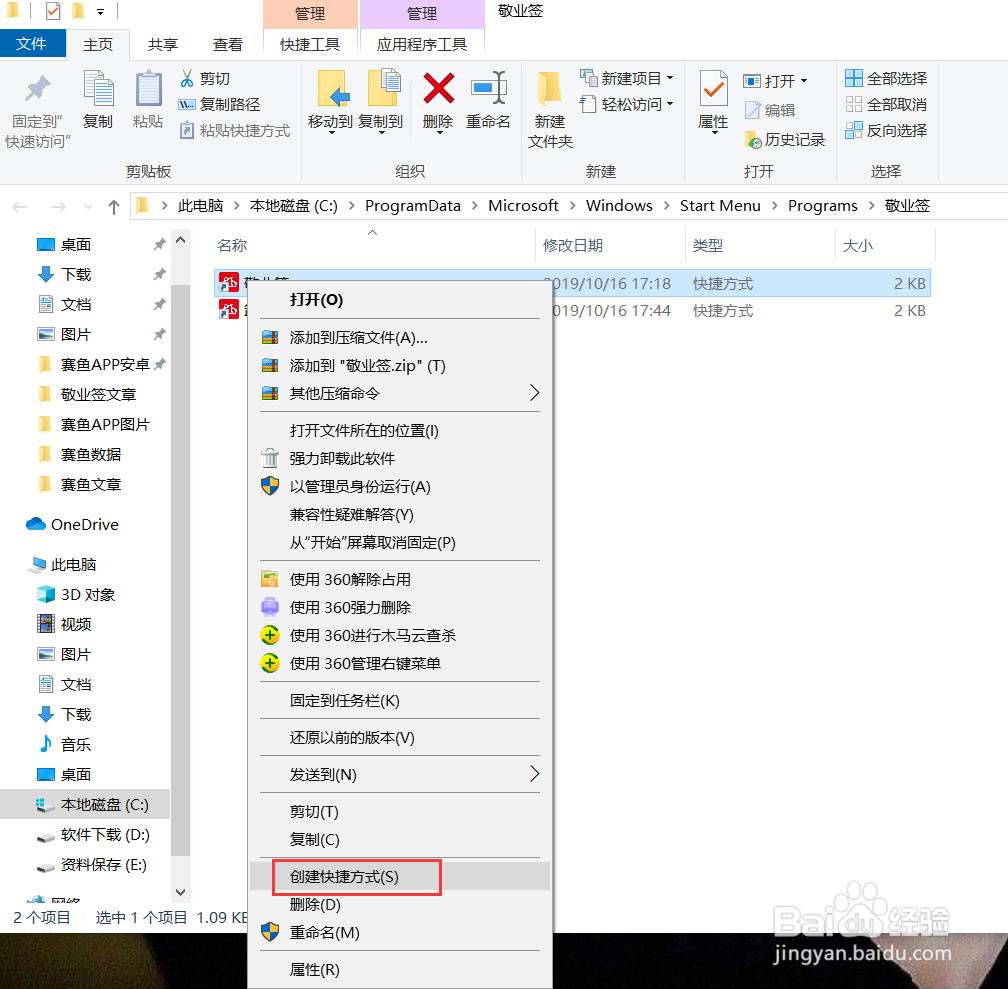This screenshot has width=1008, height=989.
Task: Choose 使用 360强力删除 in context menu
Action: [400, 608]
